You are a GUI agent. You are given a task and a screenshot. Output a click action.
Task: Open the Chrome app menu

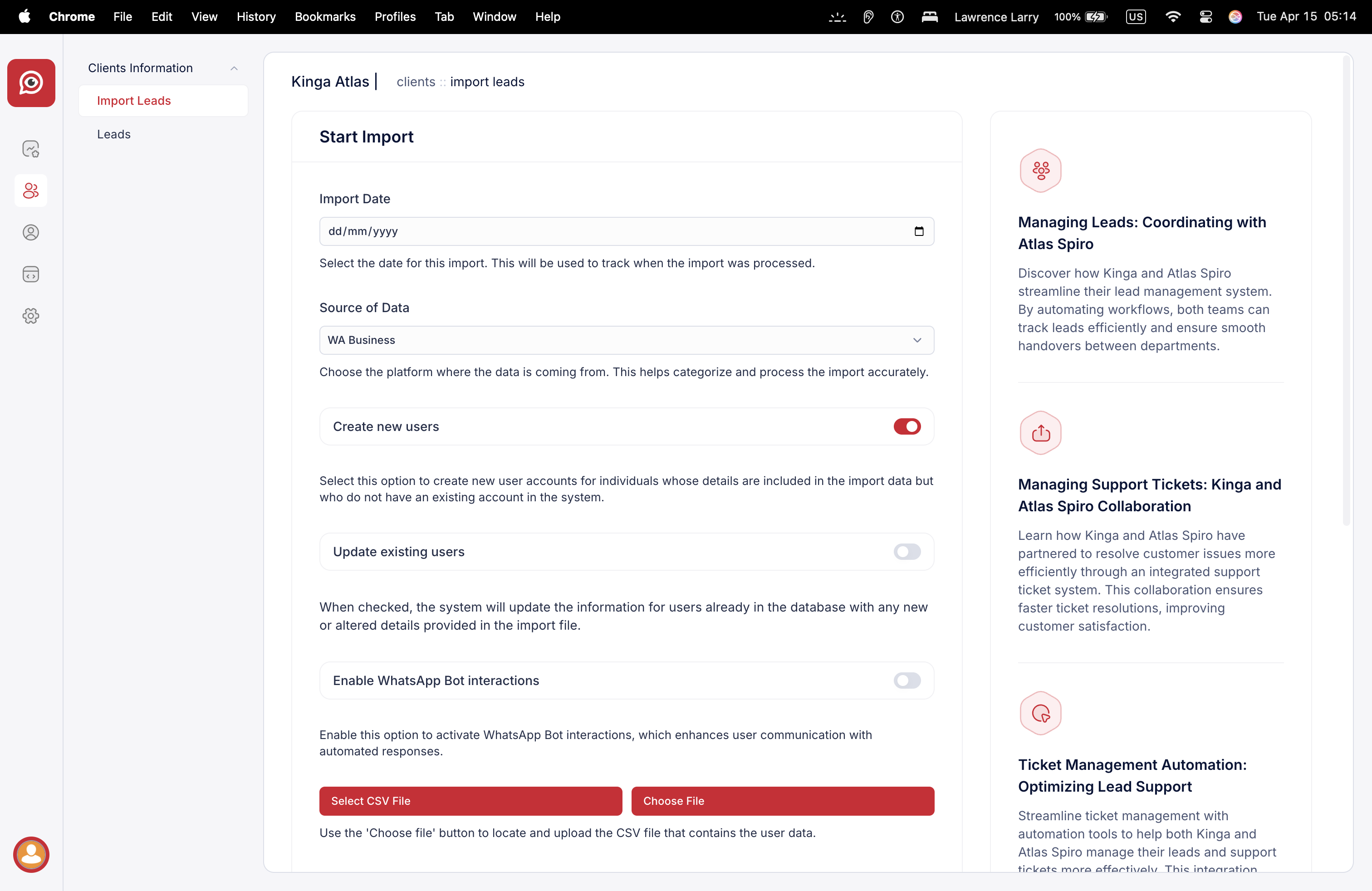coord(72,17)
